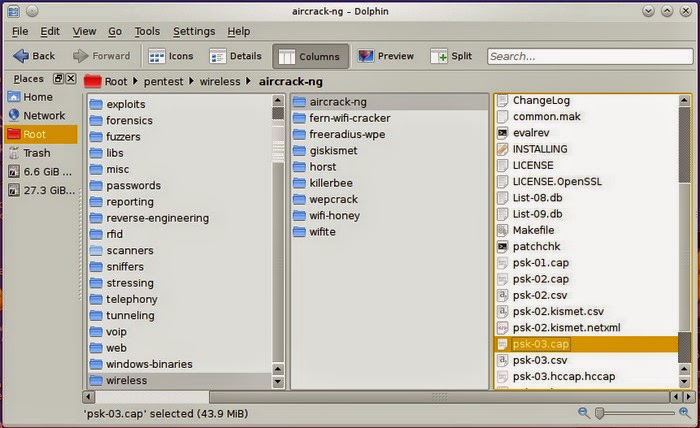Screen dimensions: 700x428
Task: Expand the arrow after pentest breadcrumb
Action: pyautogui.click(x=191, y=82)
